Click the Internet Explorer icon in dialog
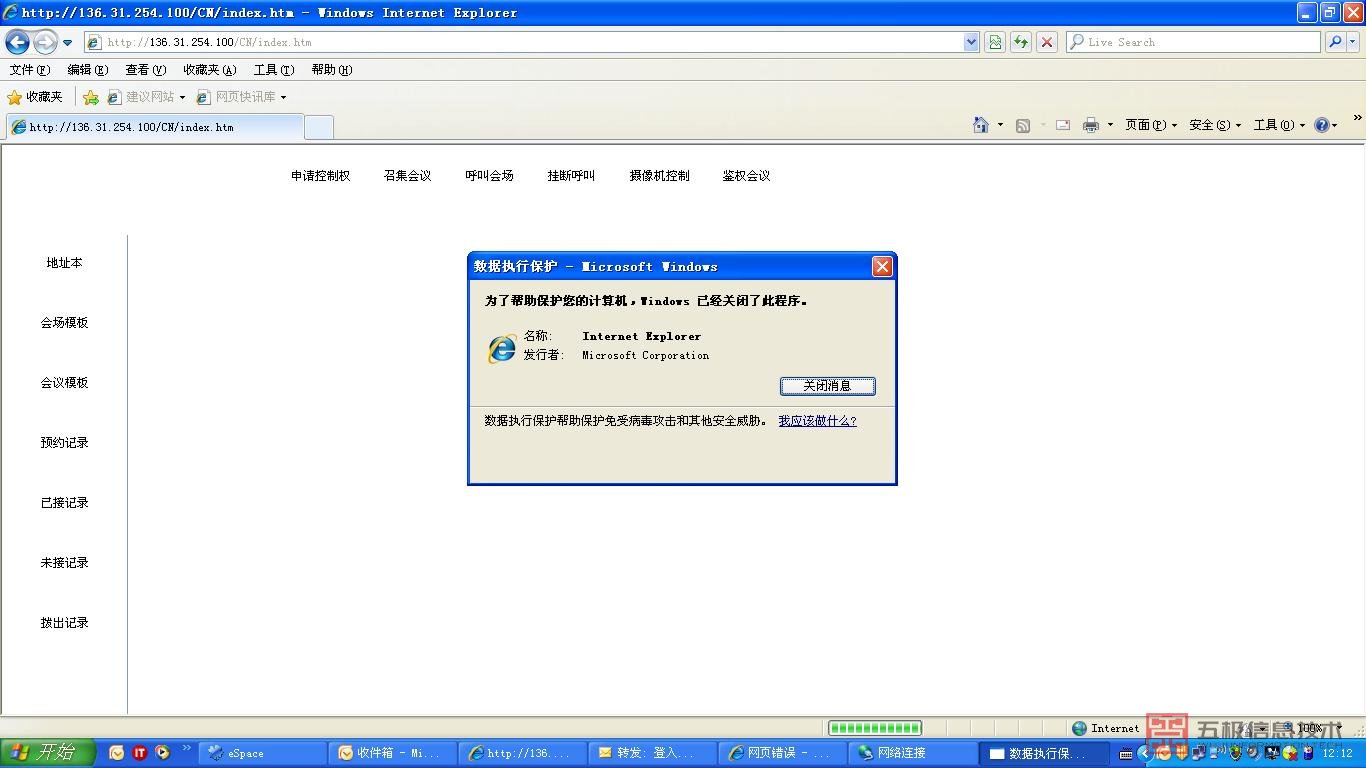 (502, 349)
